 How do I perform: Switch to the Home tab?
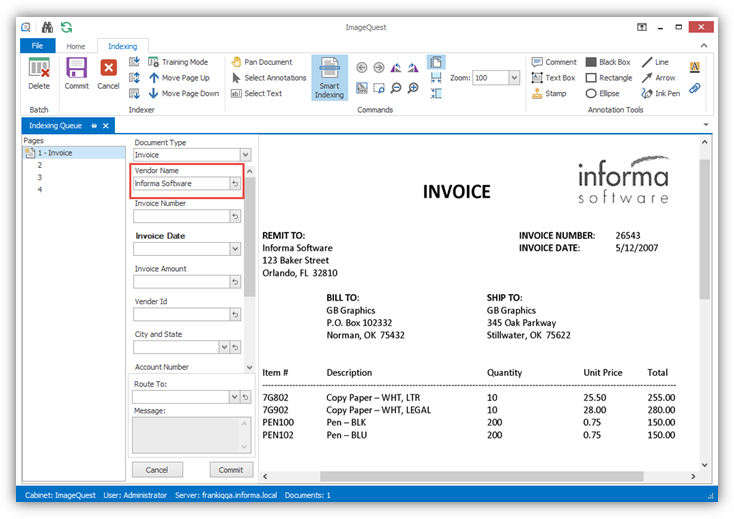click(x=76, y=46)
